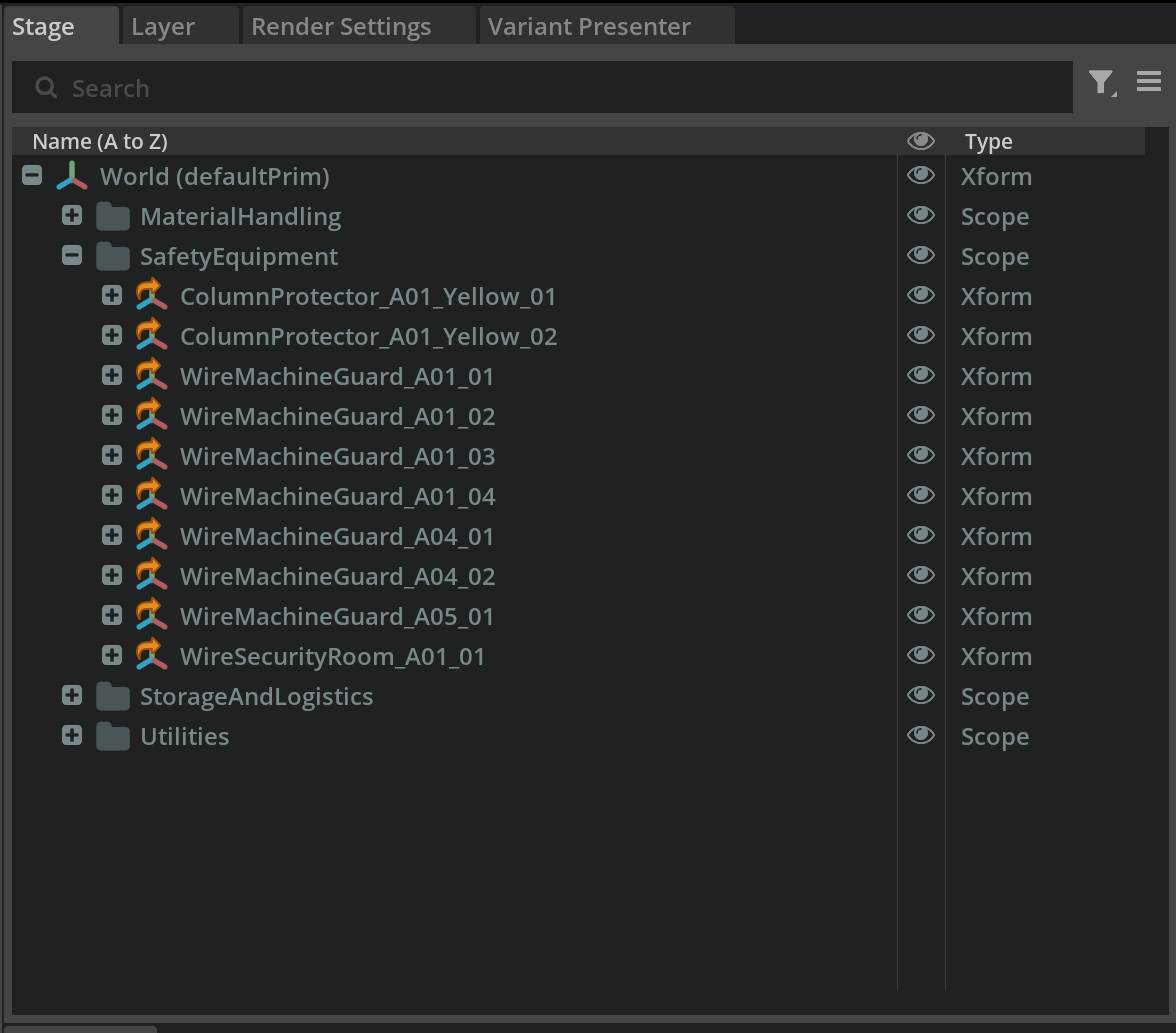
Task: Hide the SafetyEquipment scope via eye icon
Action: (x=920, y=256)
